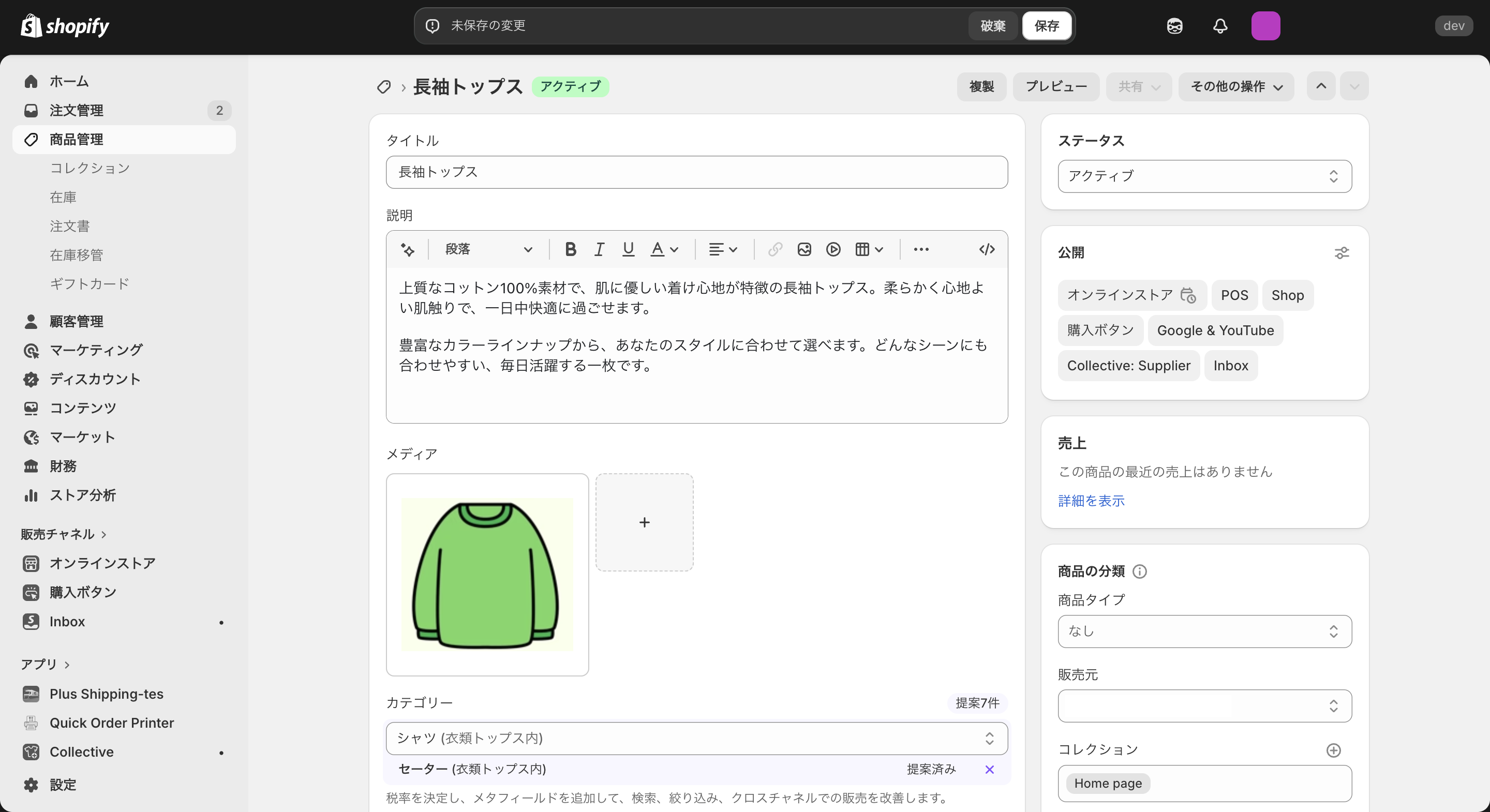Screen dimensions: 1490x812
Task: Click the green sweater media thumbnail
Action: [x=487, y=575]
